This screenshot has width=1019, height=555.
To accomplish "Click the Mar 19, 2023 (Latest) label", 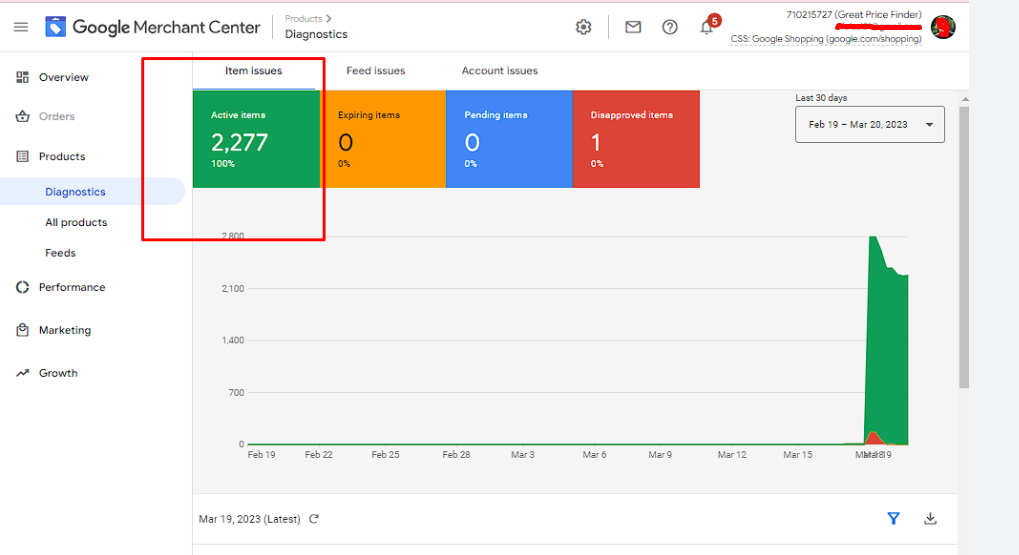I will coord(250,519).
